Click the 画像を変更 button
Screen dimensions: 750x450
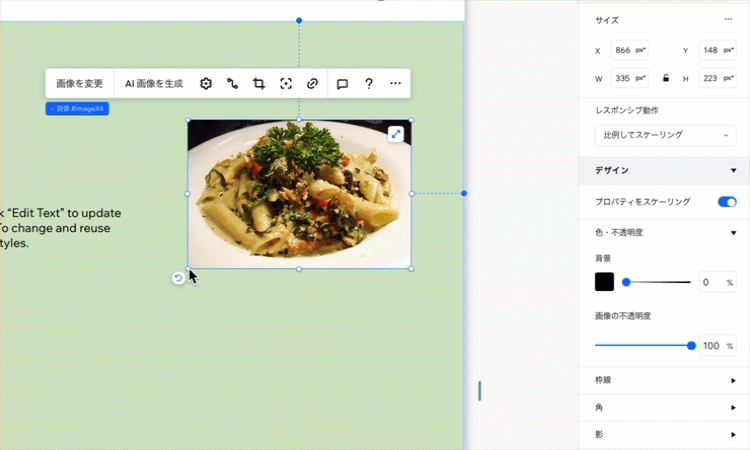click(x=79, y=84)
